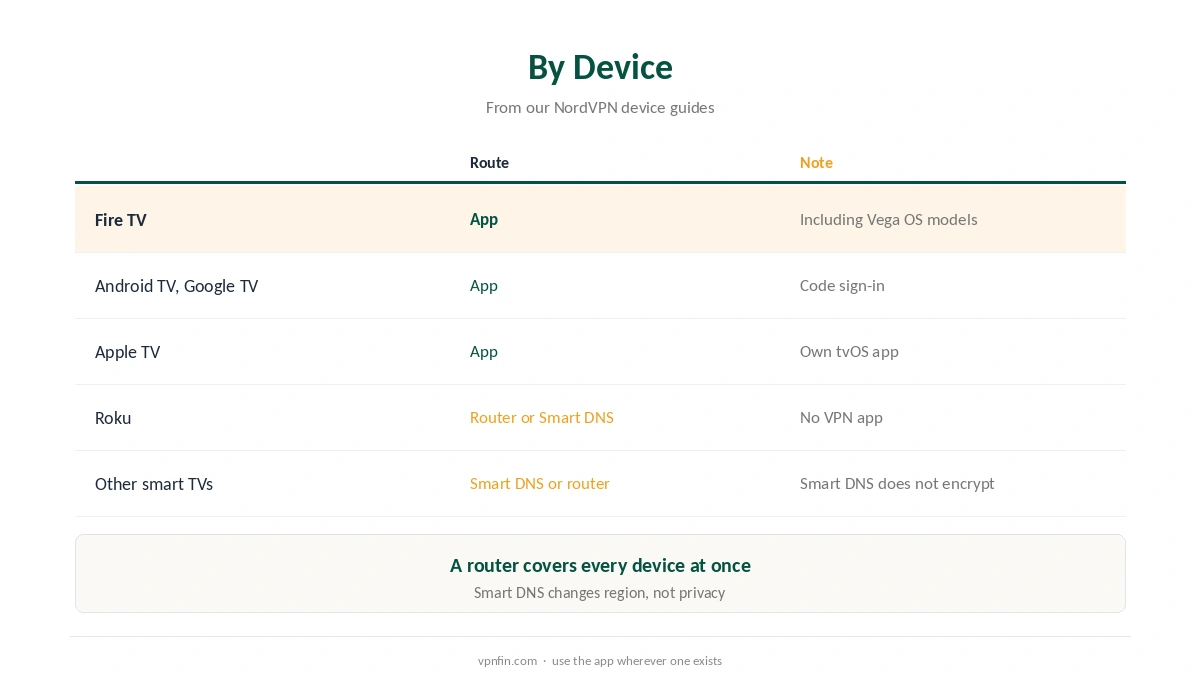Viewport: 1200px width, 680px height.
Task: Click 'App' in the Fire TV row
Action: click(484, 219)
